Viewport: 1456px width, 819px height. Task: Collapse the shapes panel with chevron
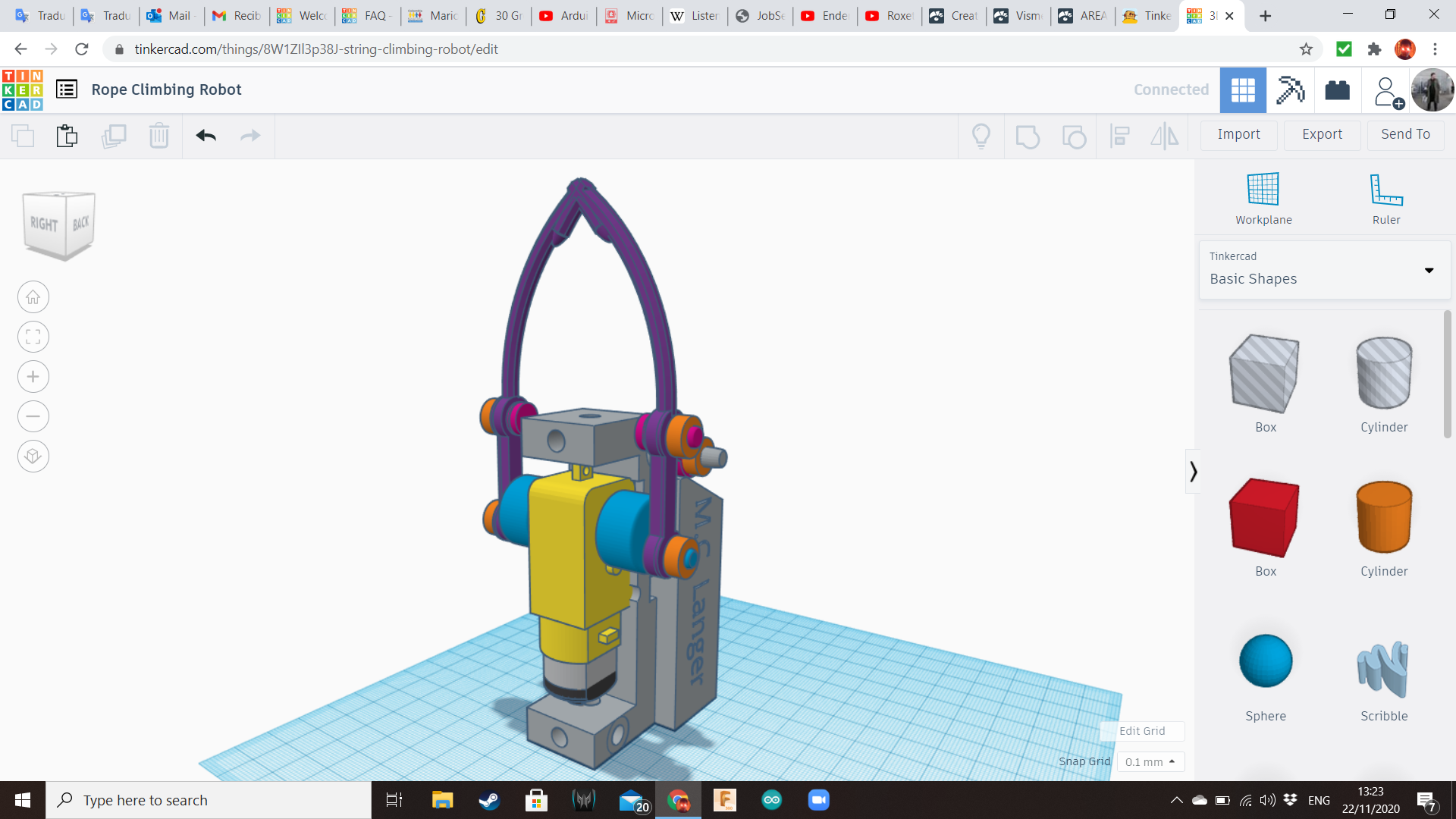pyautogui.click(x=1193, y=472)
